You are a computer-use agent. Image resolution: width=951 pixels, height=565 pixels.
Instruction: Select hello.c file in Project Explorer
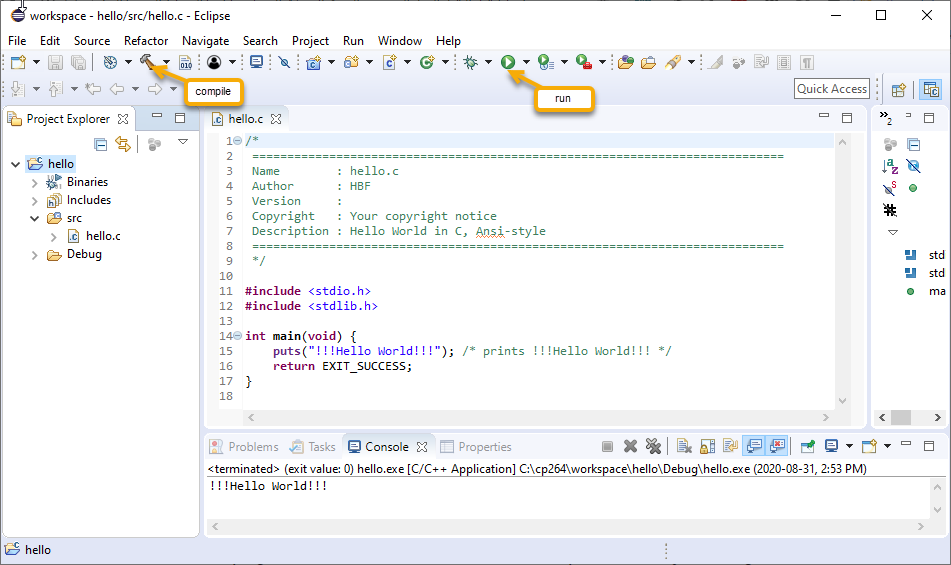103,236
